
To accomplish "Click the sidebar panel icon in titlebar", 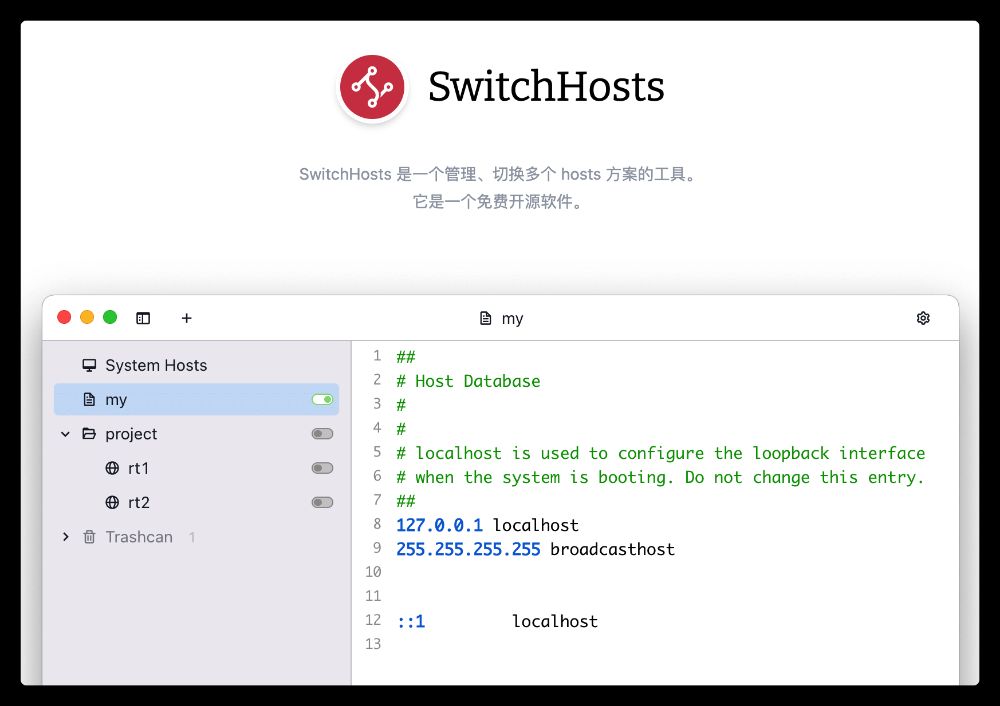I will tap(143, 317).
